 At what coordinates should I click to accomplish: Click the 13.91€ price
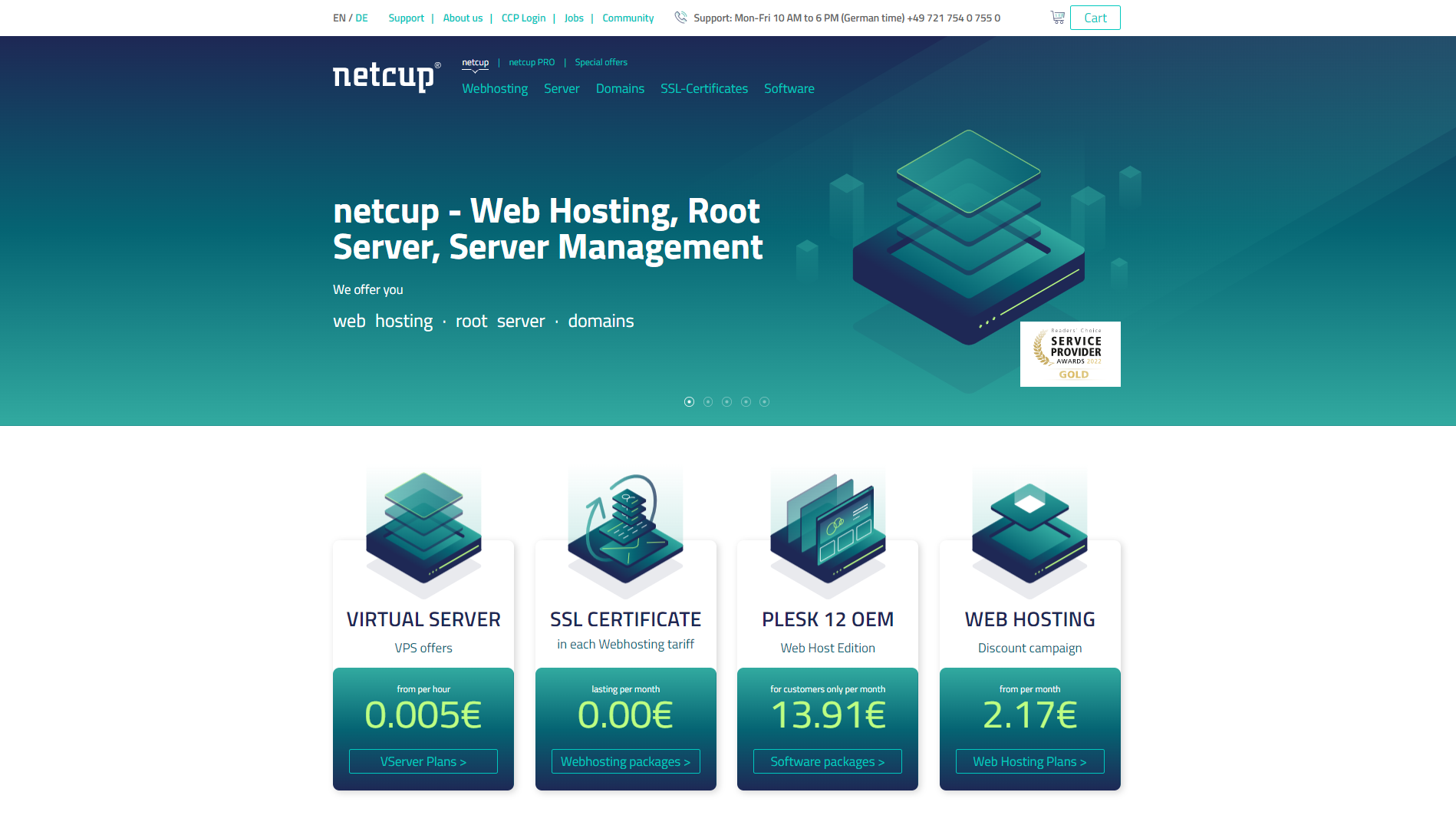[828, 715]
